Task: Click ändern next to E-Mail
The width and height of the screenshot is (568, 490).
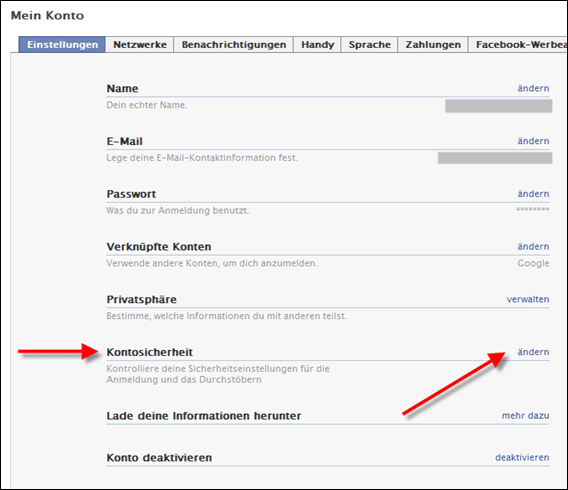Action: (533, 141)
